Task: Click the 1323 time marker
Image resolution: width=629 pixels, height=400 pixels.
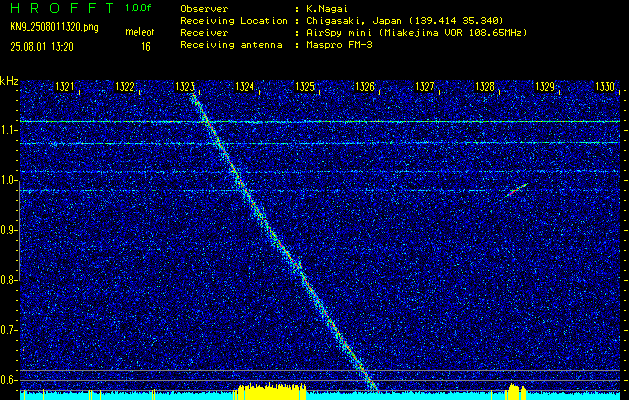Action: tap(185, 87)
